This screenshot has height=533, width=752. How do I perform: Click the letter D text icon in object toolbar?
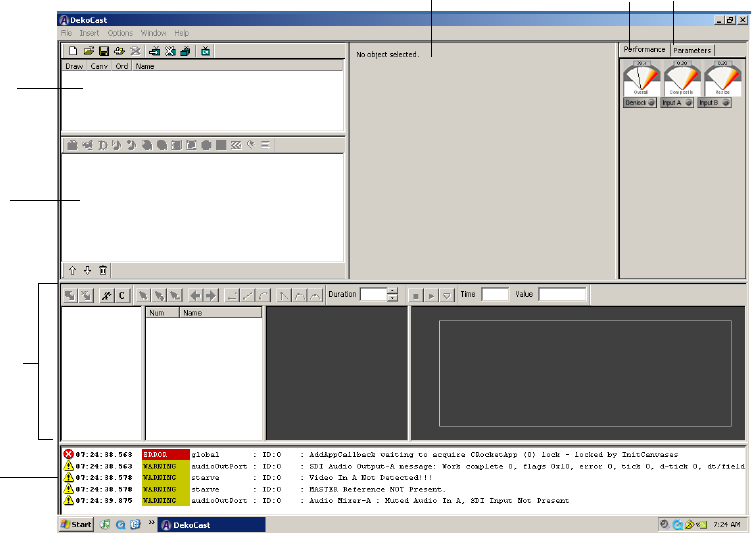pyautogui.click(x=102, y=145)
